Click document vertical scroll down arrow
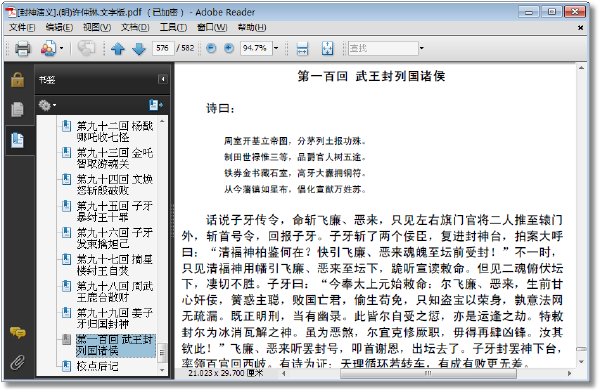Screen dimensions: 600x392 tap(581, 362)
